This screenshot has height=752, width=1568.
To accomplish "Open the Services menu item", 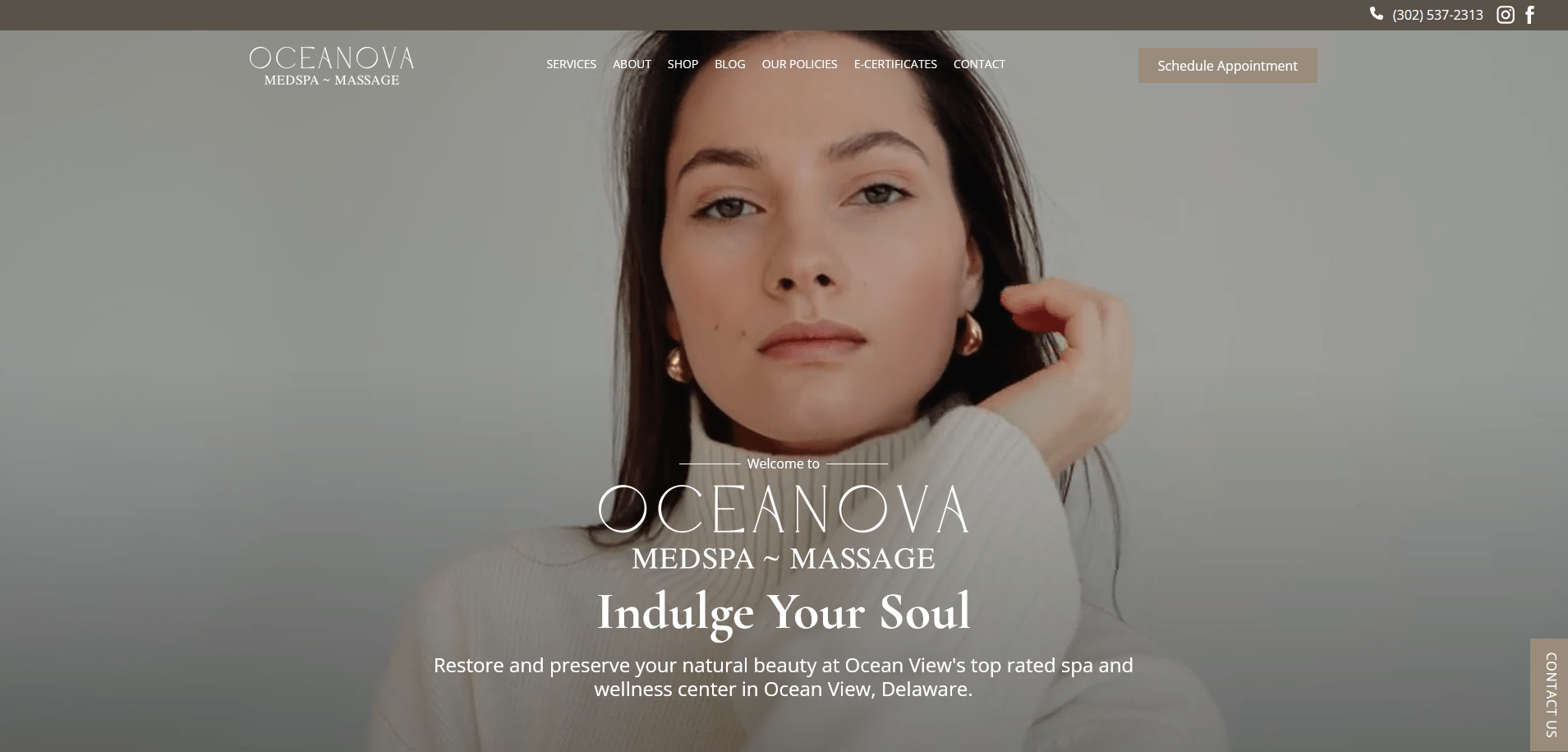I will (571, 64).
